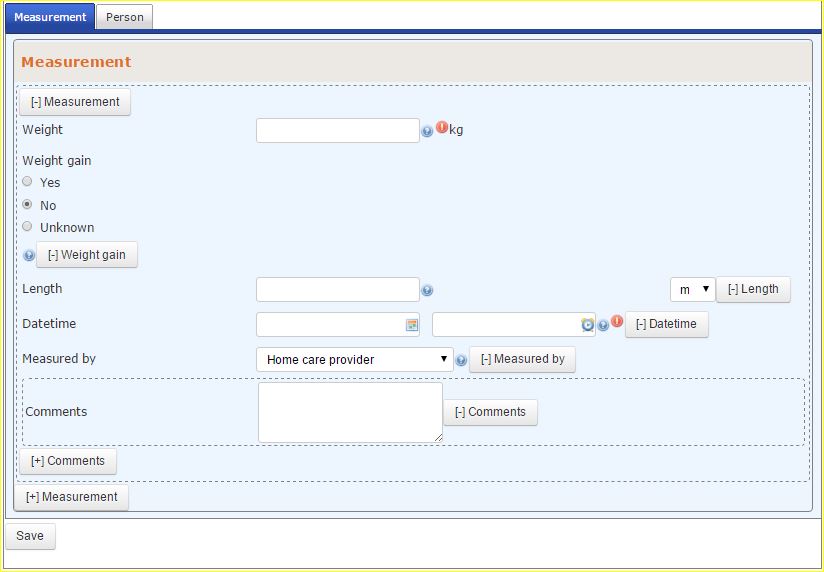The width and height of the screenshot is (824, 572).
Task: Add another [+] Measurement entry
Action: coord(71,497)
